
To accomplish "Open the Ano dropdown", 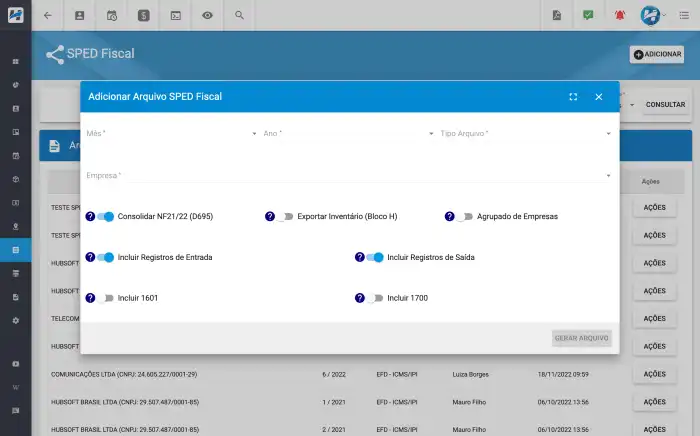I will [x=348, y=133].
